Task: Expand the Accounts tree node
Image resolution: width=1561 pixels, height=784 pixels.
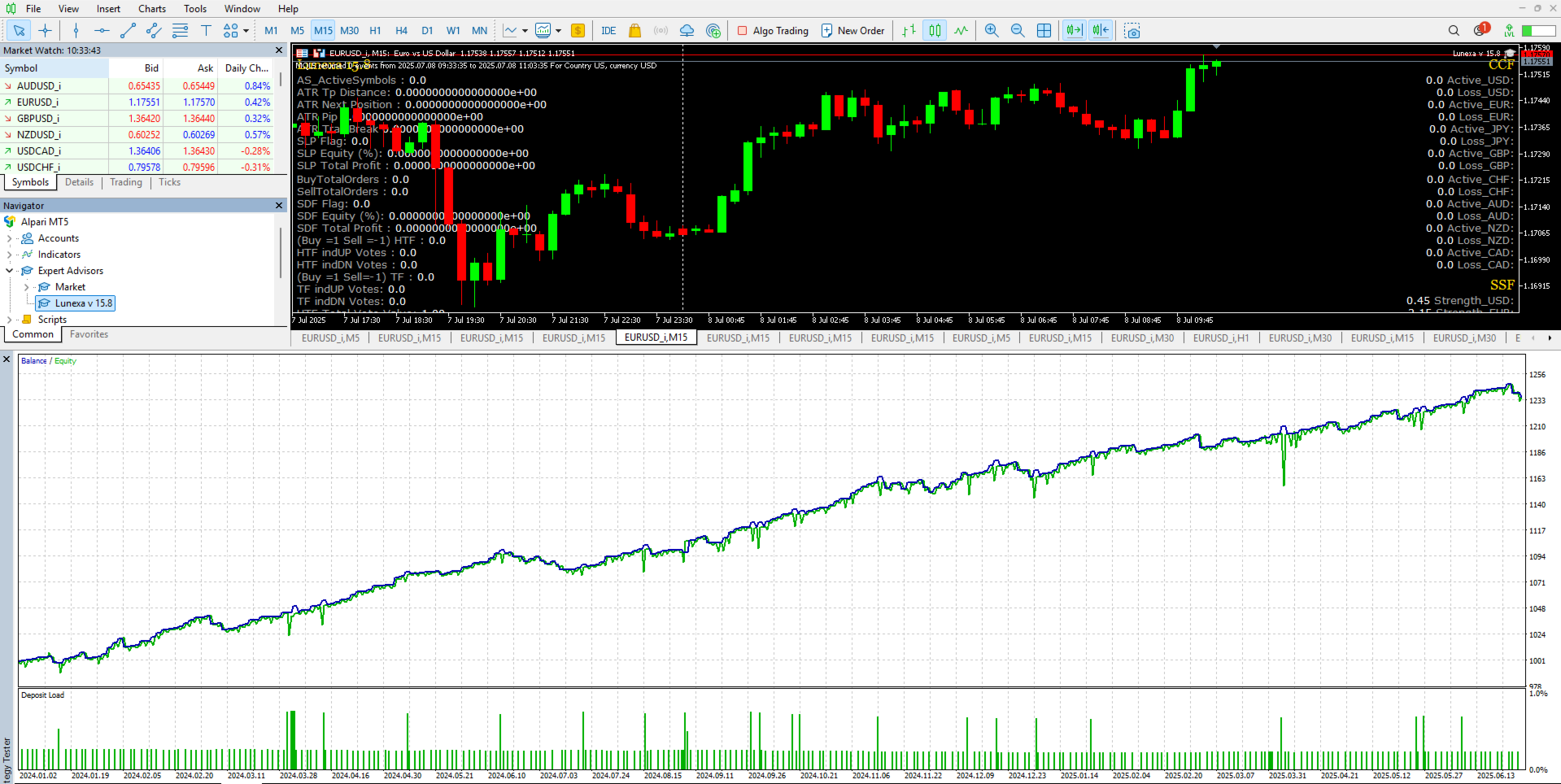Action: point(9,238)
